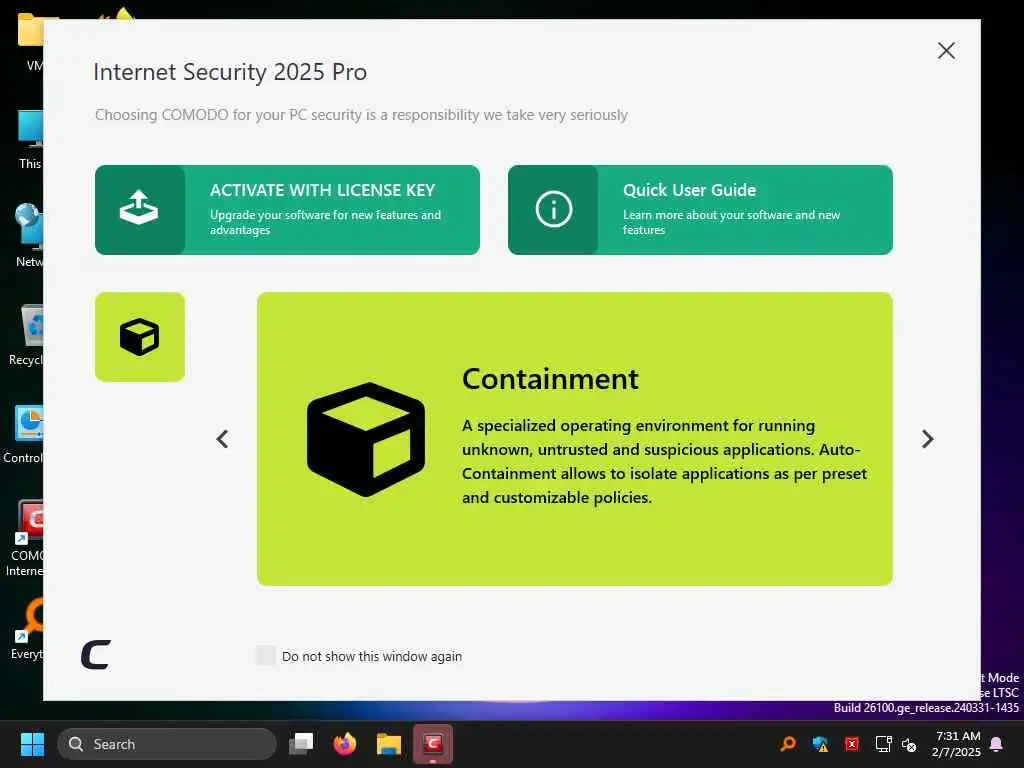
Task: Click the Comodo taskbar app icon
Action: click(x=432, y=744)
